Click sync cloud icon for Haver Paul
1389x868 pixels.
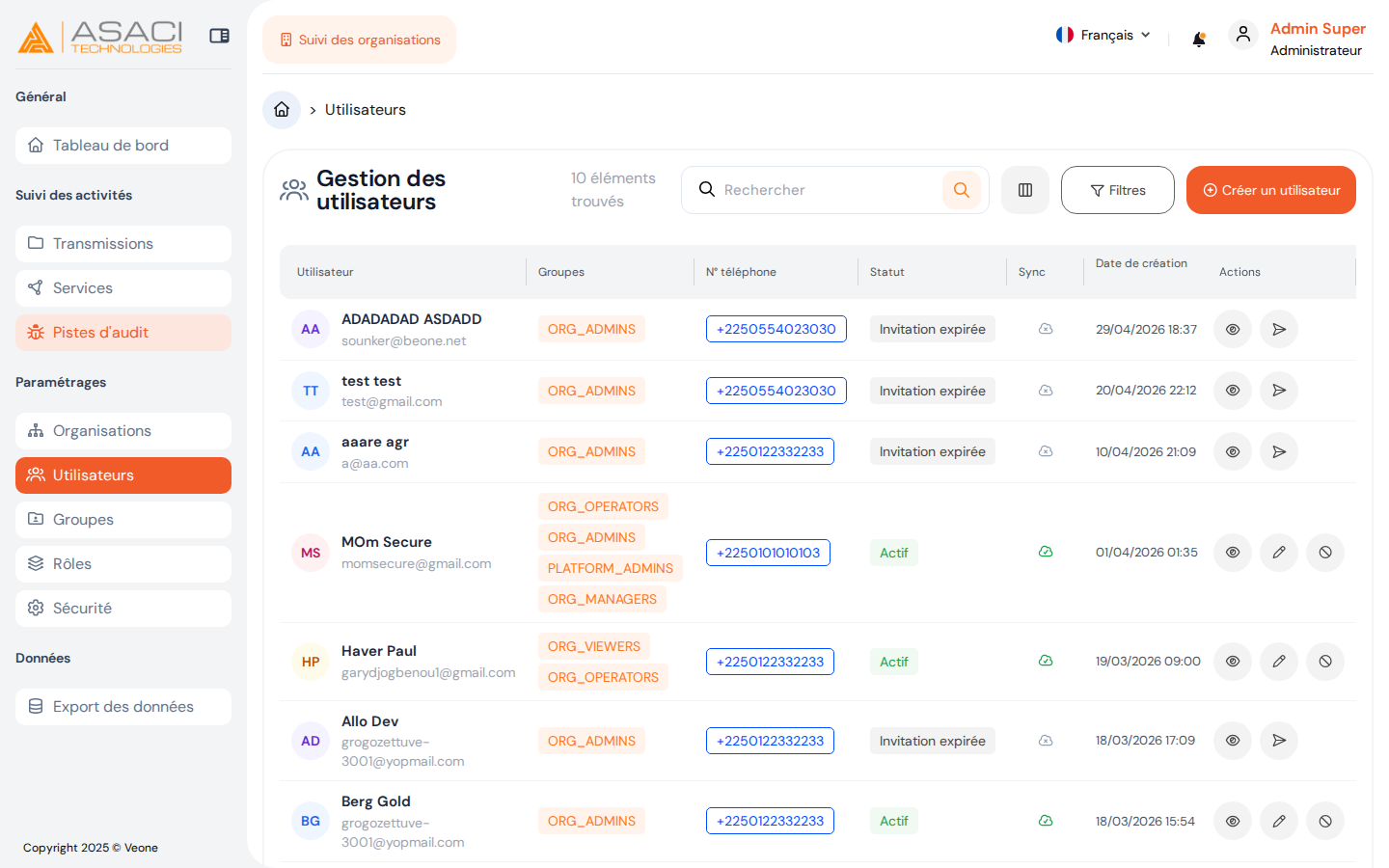click(x=1046, y=661)
